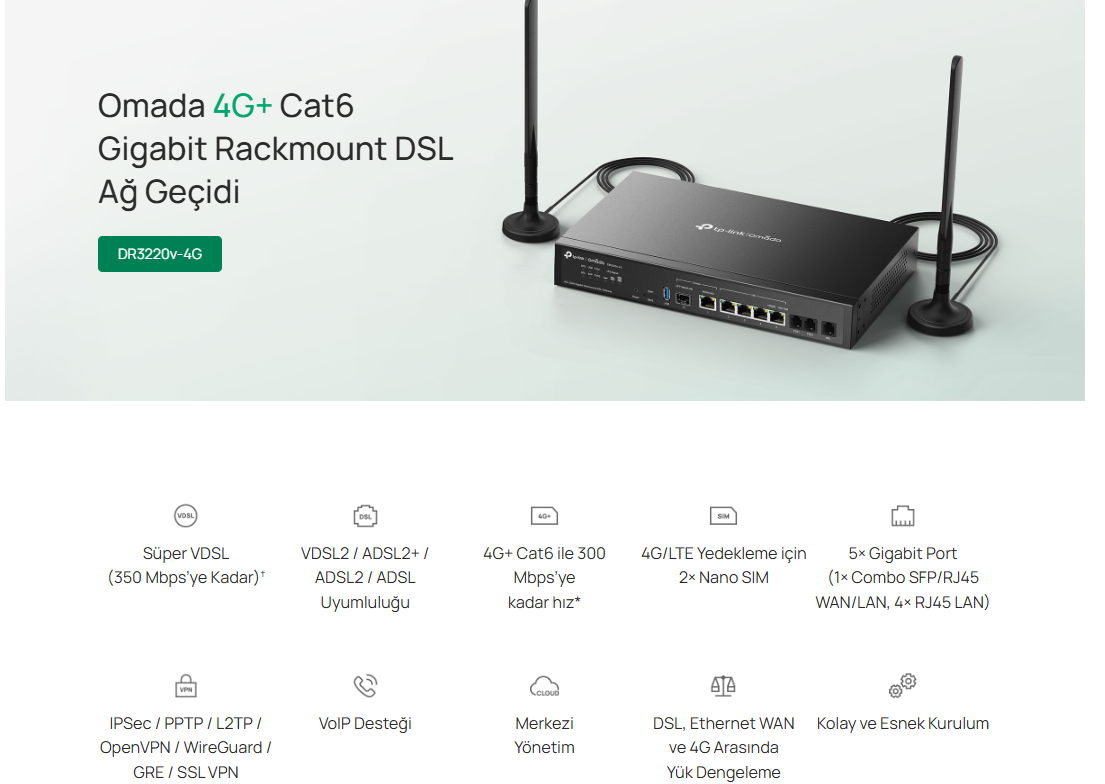Click the VoIP phone handset icon

tap(365, 685)
